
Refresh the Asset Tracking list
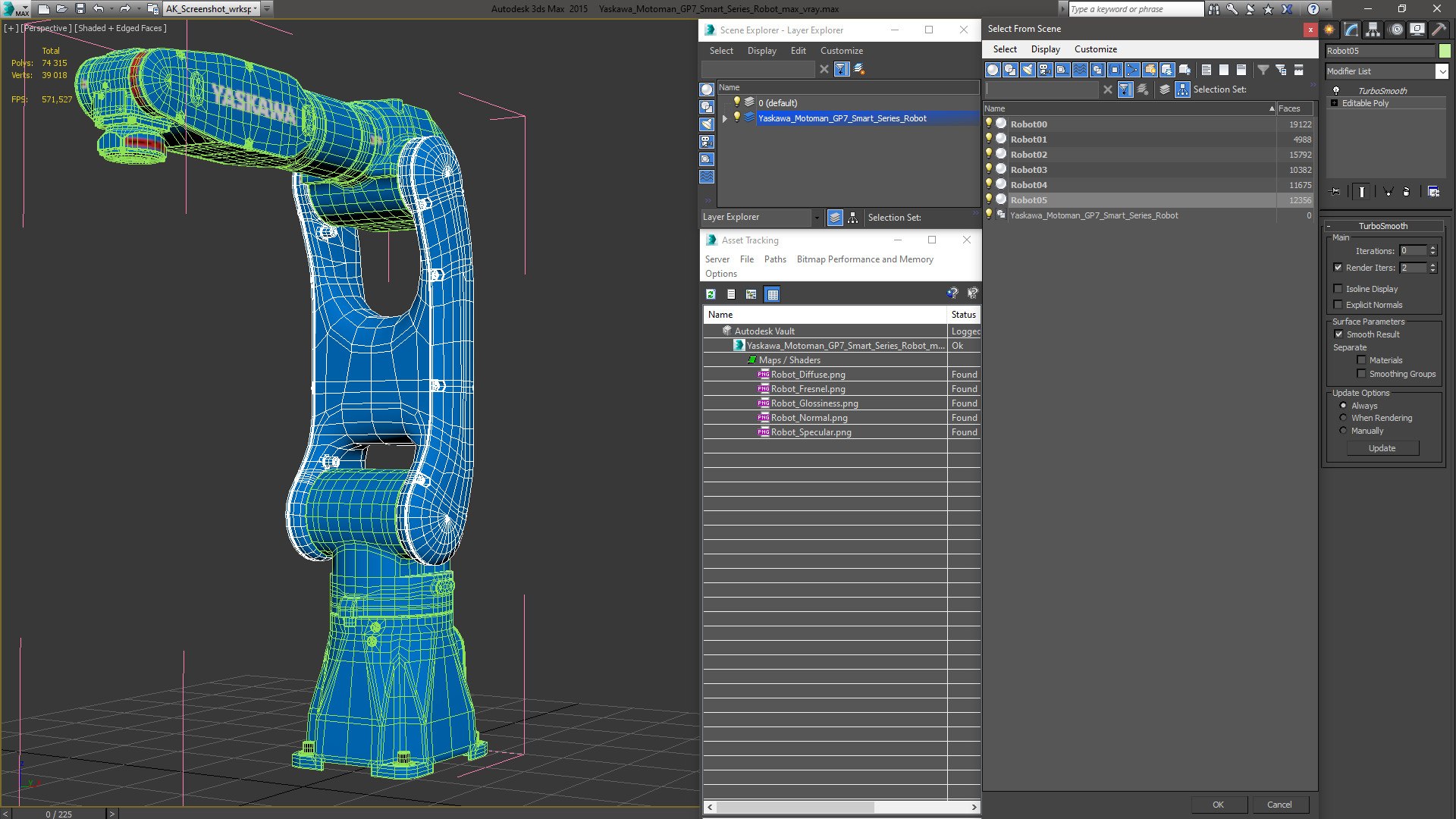click(711, 294)
